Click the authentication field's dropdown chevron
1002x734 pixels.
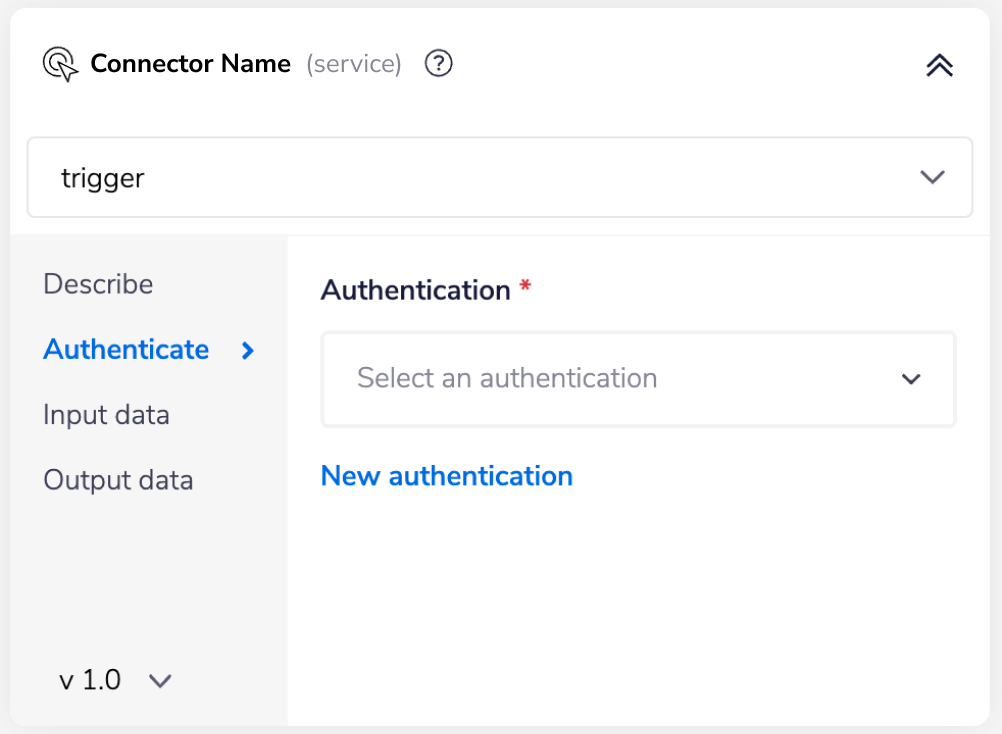coord(910,379)
